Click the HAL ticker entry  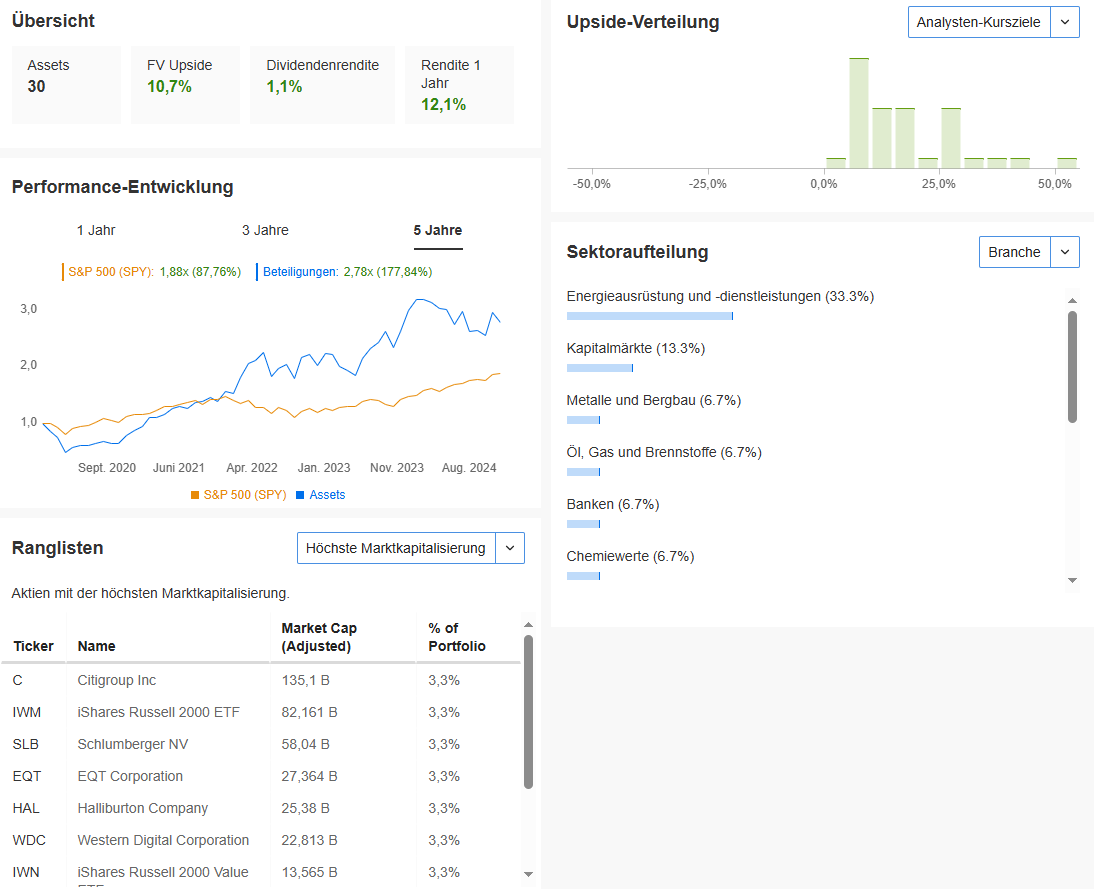[26, 808]
